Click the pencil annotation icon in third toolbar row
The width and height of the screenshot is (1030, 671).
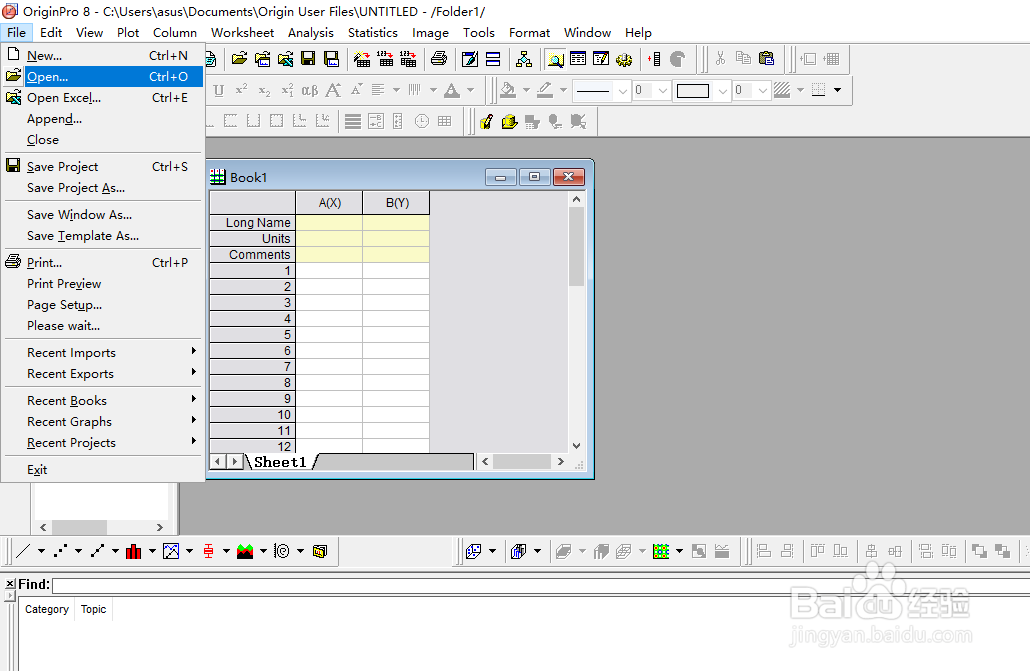[486, 122]
